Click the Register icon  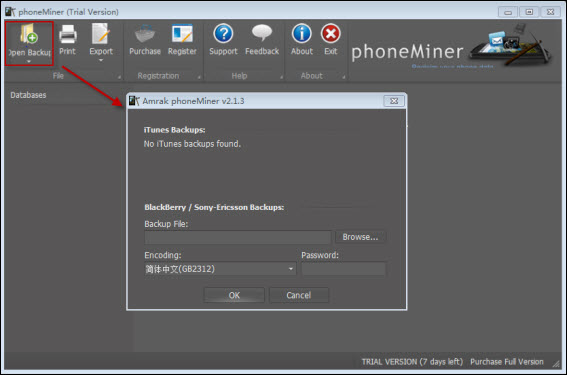[182, 34]
